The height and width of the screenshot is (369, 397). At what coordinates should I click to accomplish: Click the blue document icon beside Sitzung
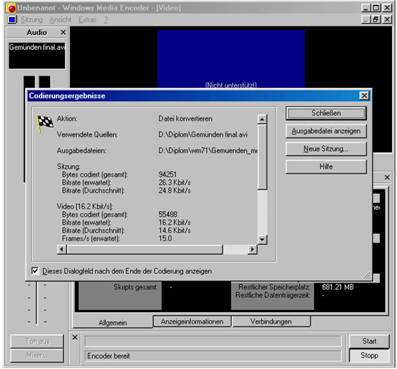(x=12, y=20)
